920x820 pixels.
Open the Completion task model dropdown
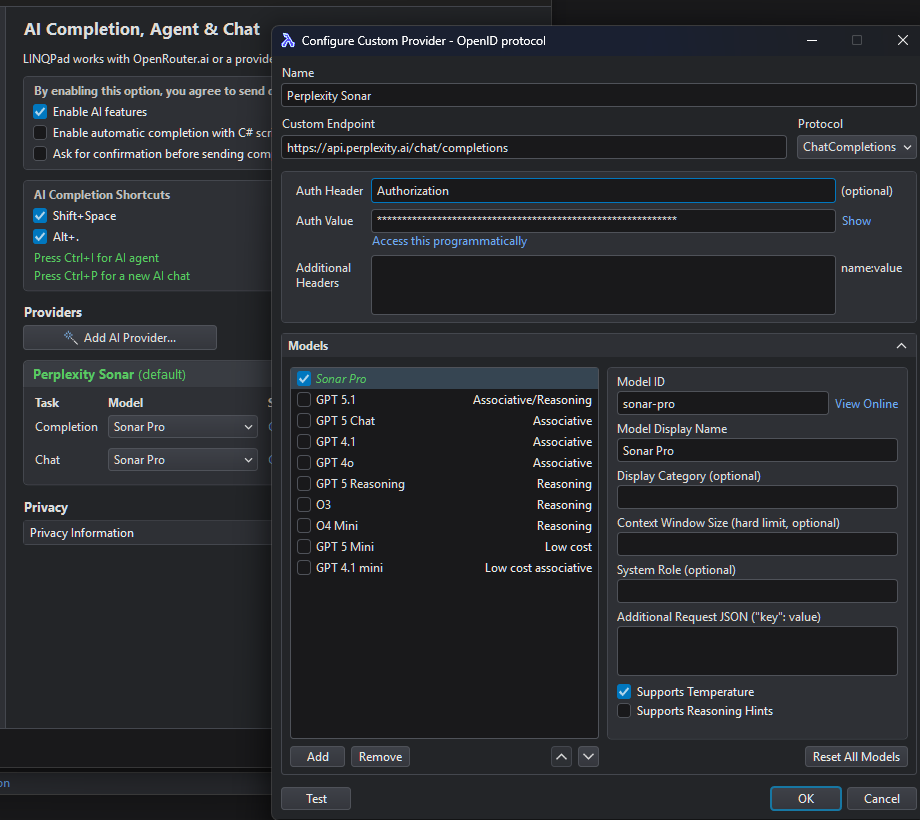point(183,427)
